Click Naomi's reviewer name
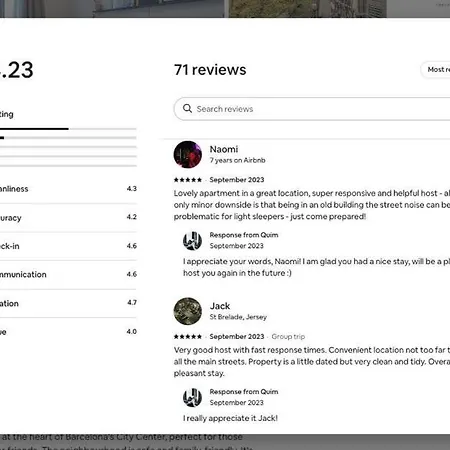Image resolution: width=450 pixels, height=450 pixels. click(x=224, y=149)
